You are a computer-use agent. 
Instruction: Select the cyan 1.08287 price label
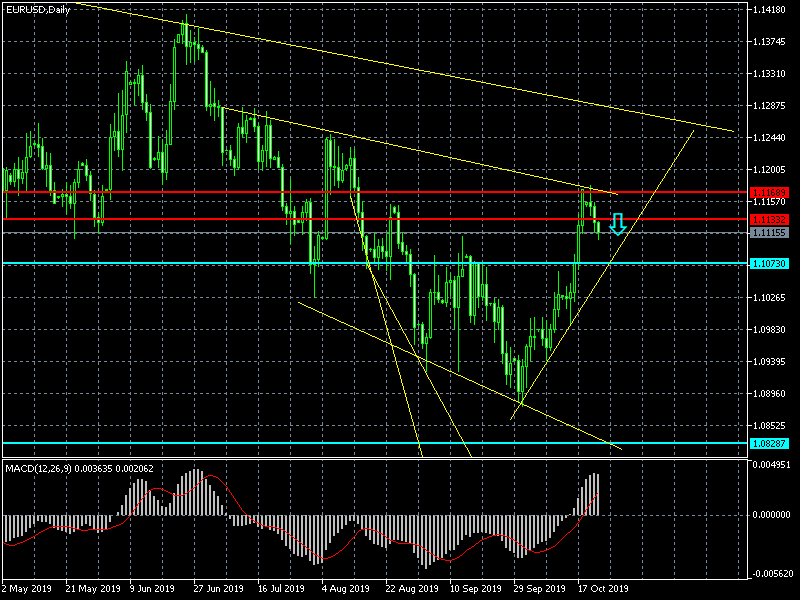click(769, 443)
